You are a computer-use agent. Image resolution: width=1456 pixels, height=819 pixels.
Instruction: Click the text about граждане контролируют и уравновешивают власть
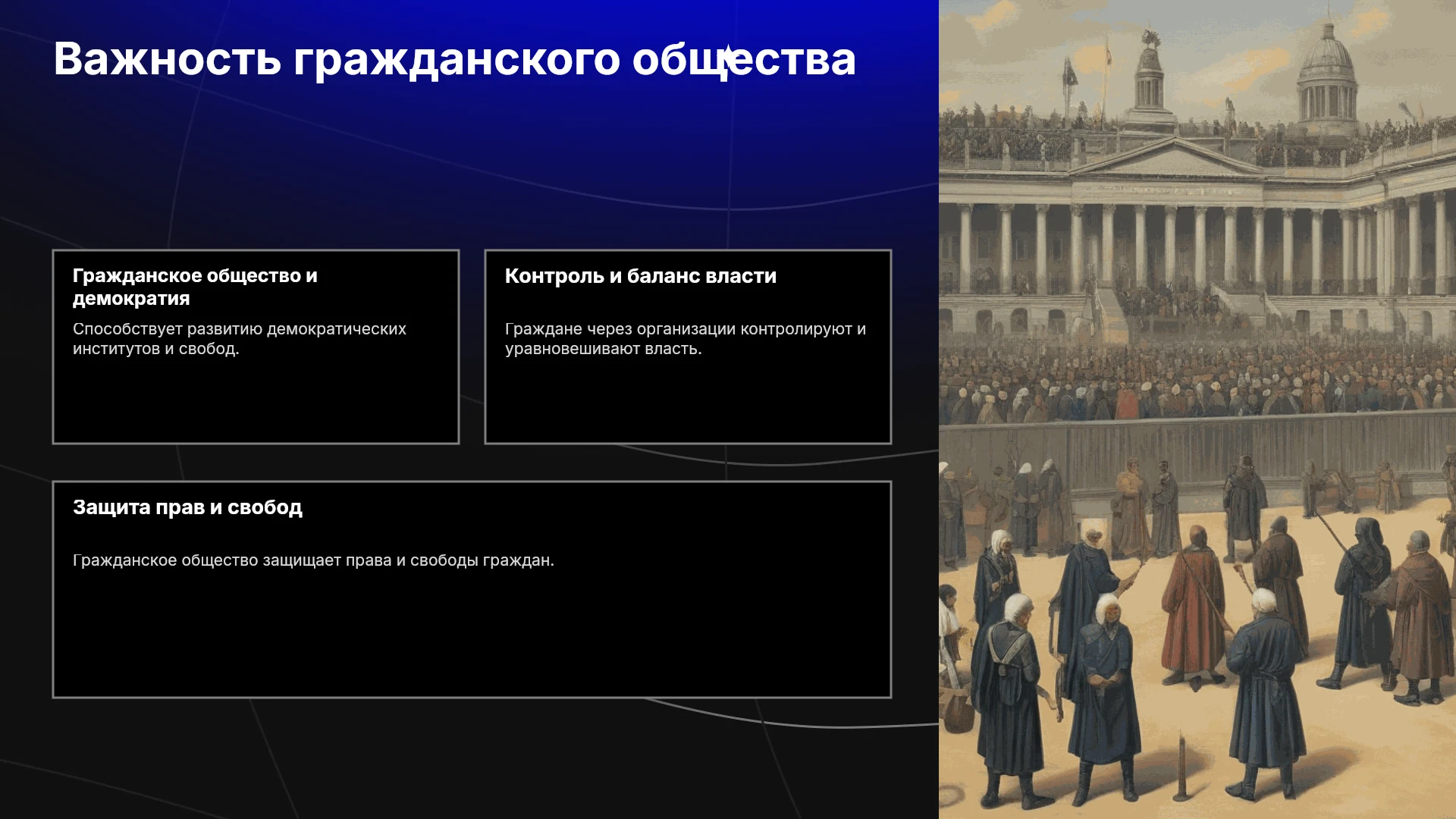[686, 339]
